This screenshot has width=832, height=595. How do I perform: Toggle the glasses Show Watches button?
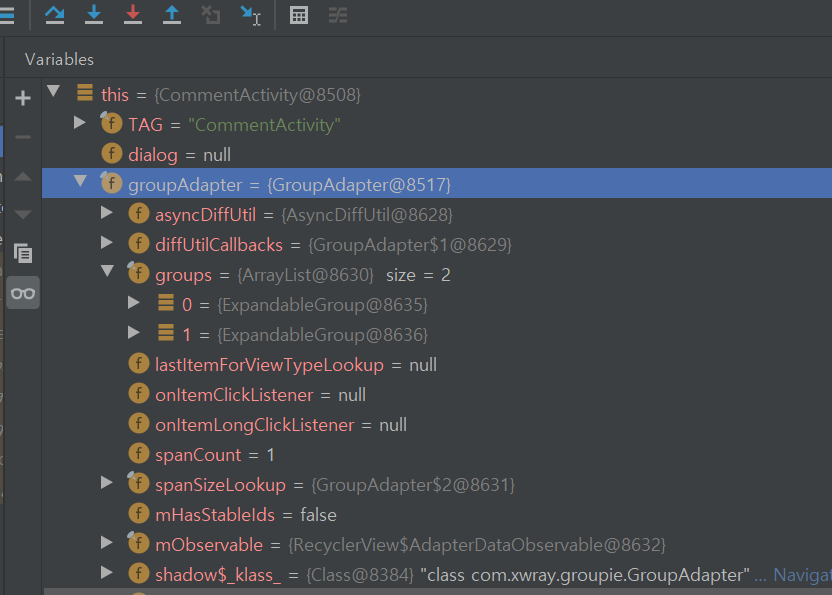23,293
